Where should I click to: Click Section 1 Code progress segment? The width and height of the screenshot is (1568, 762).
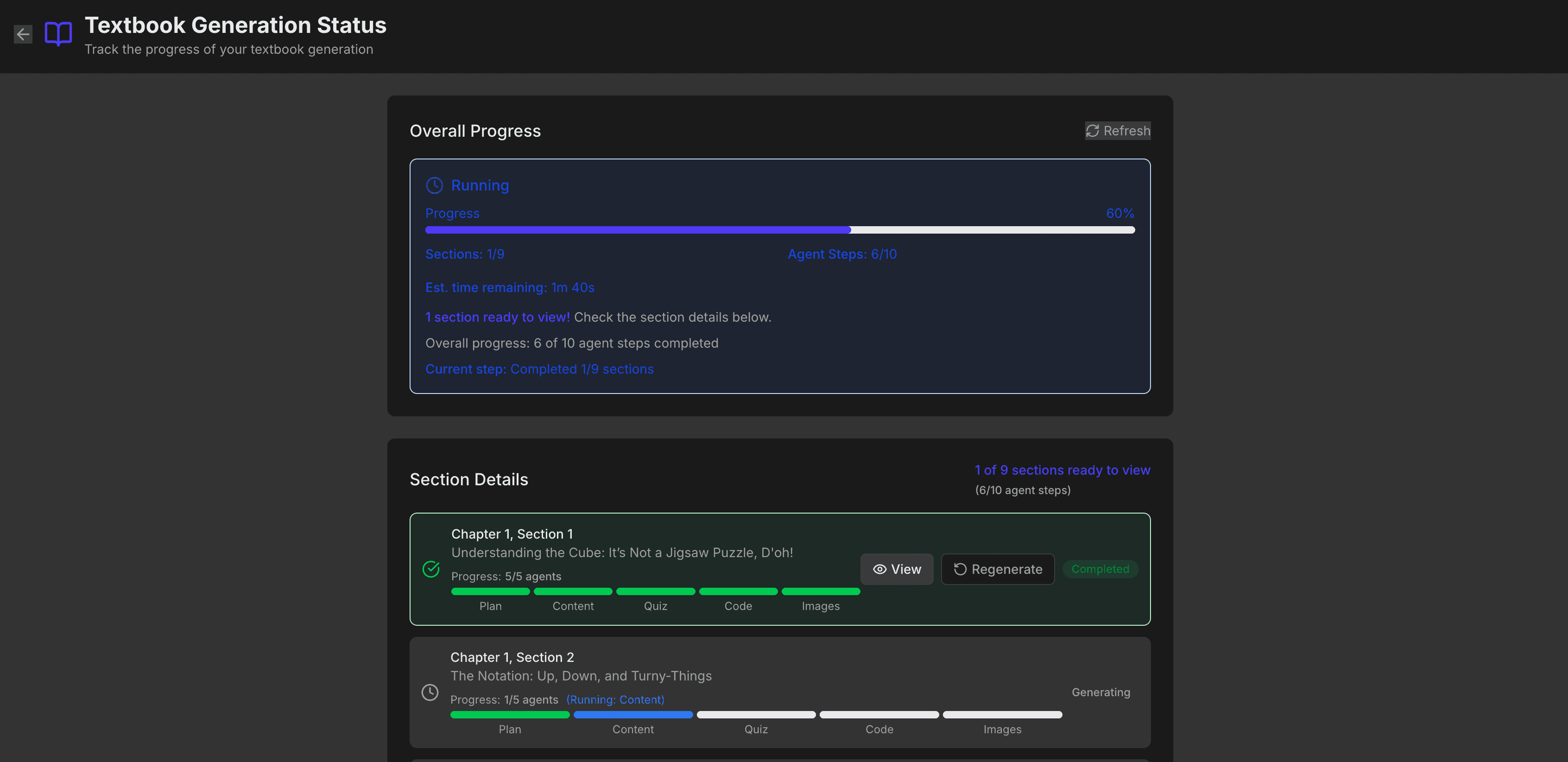click(x=738, y=591)
